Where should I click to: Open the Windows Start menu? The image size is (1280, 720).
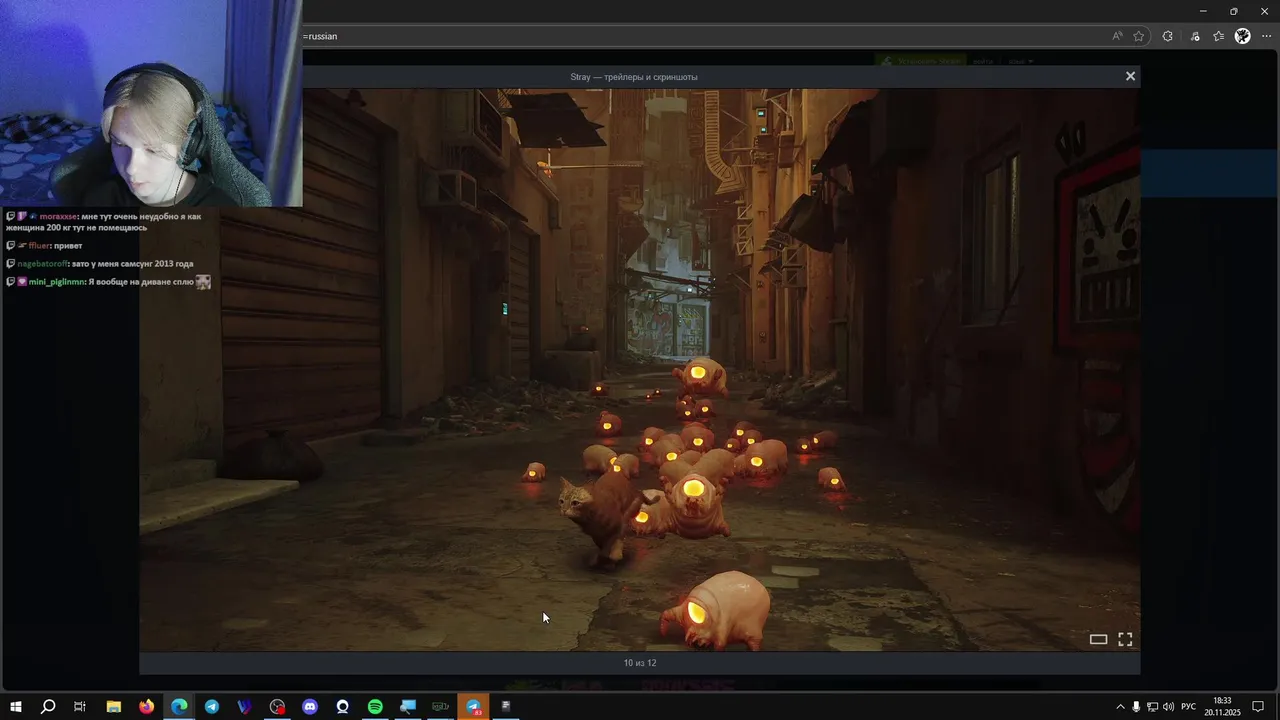pyautogui.click(x=16, y=707)
